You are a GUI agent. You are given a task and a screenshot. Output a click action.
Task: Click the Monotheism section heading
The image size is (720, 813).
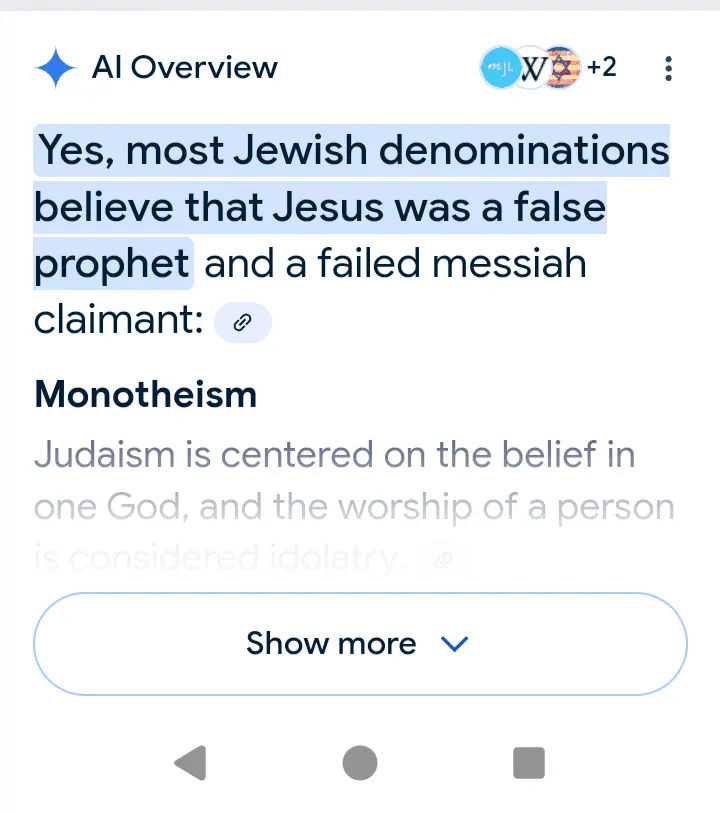coord(146,395)
